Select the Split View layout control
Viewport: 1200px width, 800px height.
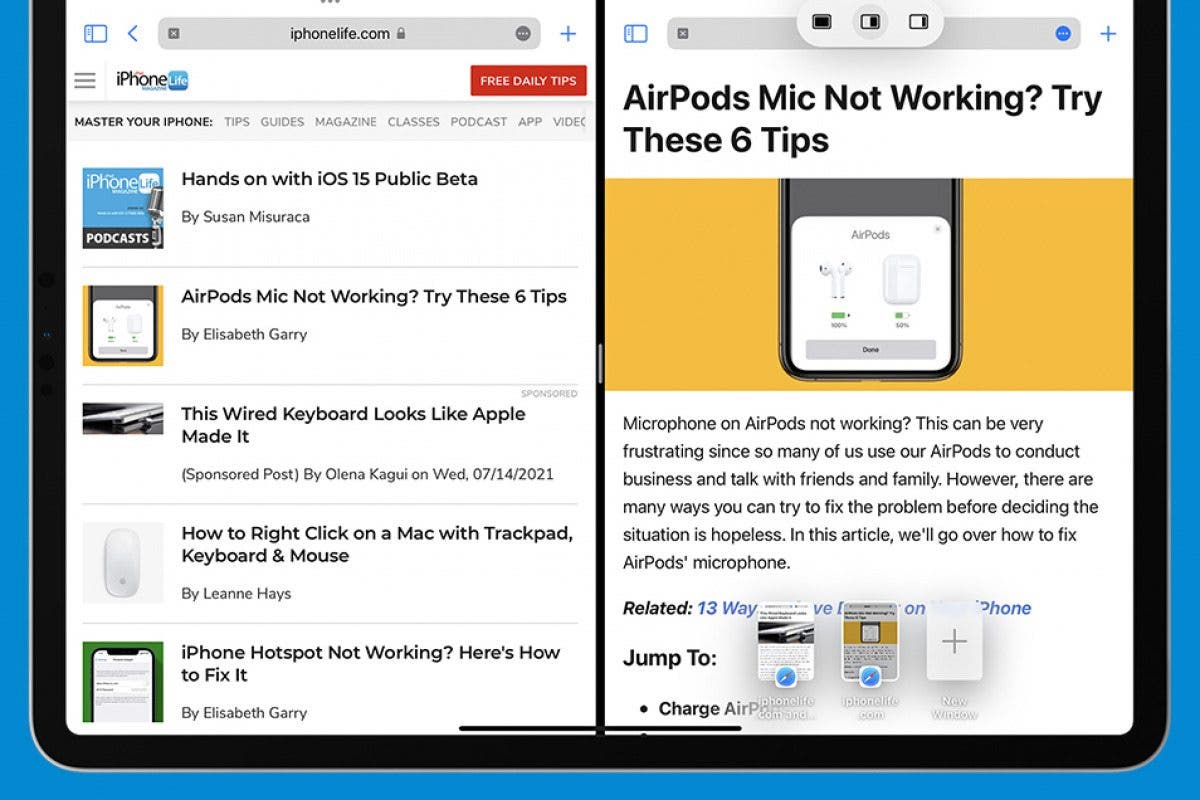[x=869, y=20]
